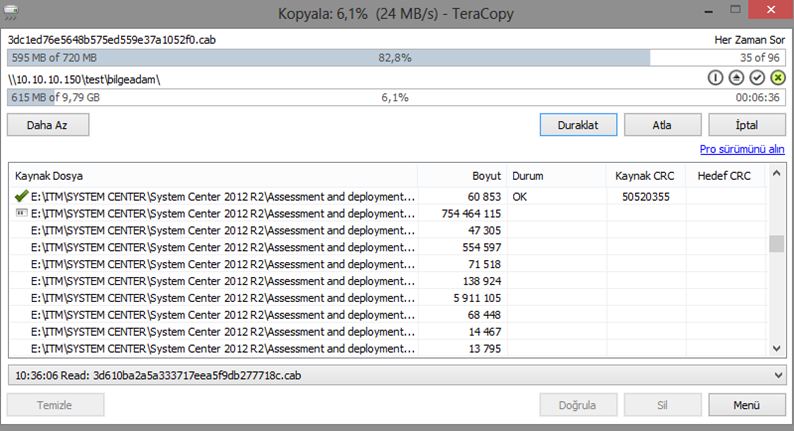
Task: Click Daha Az to collapse the panel
Action: (x=48, y=125)
